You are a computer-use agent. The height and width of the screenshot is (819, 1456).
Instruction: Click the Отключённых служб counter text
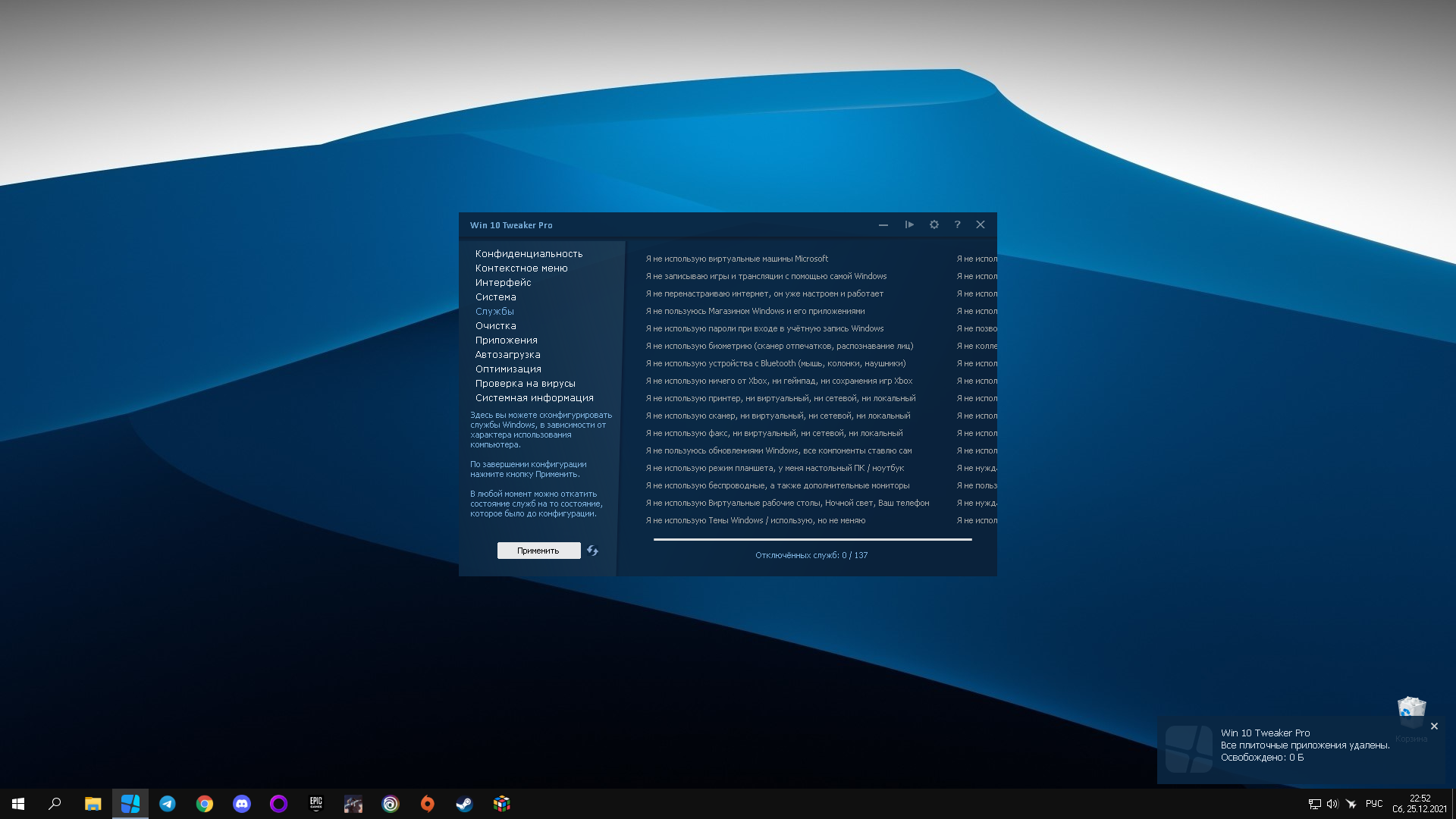(811, 555)
